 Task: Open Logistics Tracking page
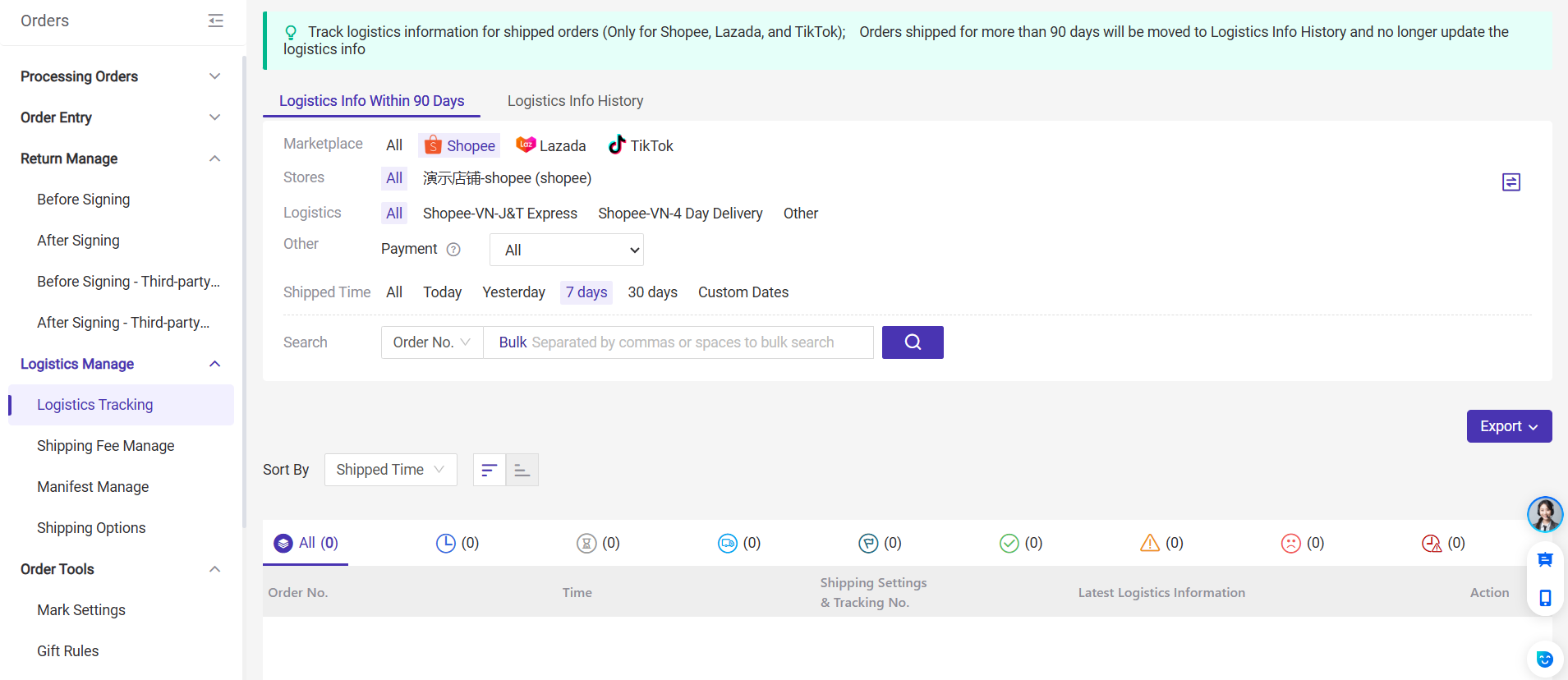(122, 405)
